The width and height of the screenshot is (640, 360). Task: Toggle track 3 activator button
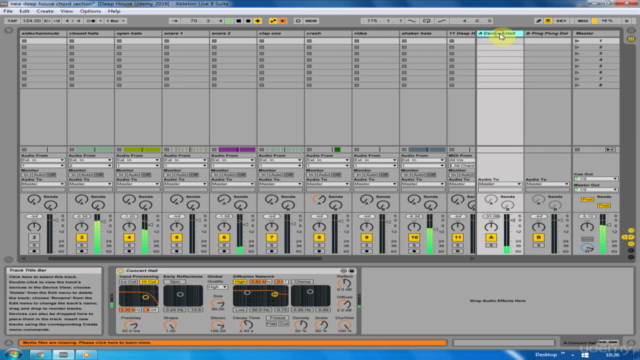(82, 237)
